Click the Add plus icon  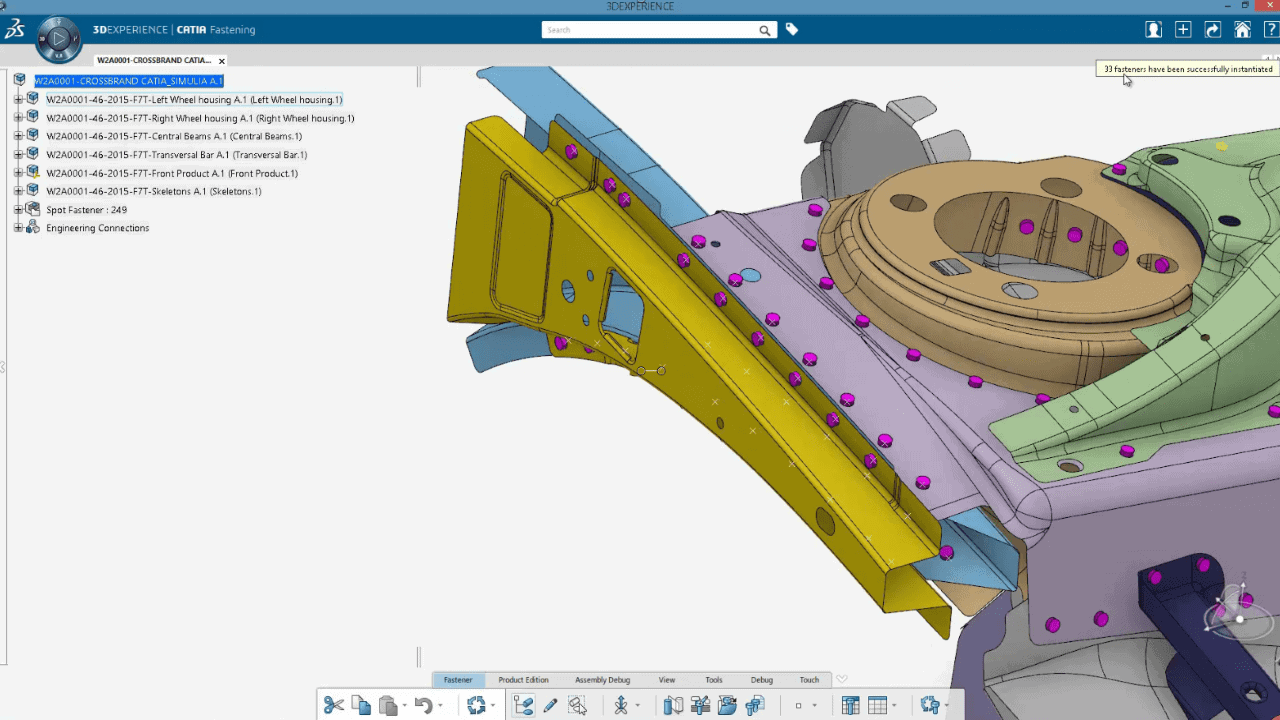[x=1183, y=30]
